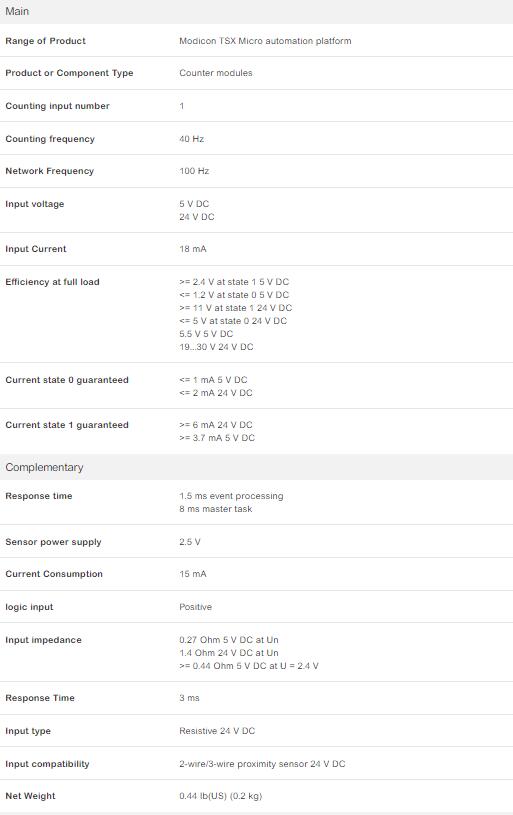Select the >= 3.7 mA 5 V DC value
Viewport: 513px width, 815px height.
click(217, 438)
